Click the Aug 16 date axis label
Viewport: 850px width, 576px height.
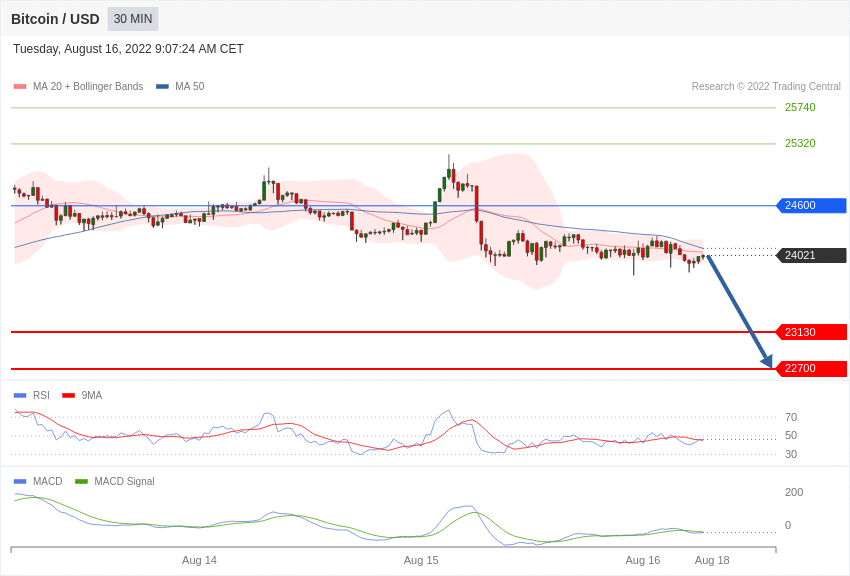coord(643,560)
